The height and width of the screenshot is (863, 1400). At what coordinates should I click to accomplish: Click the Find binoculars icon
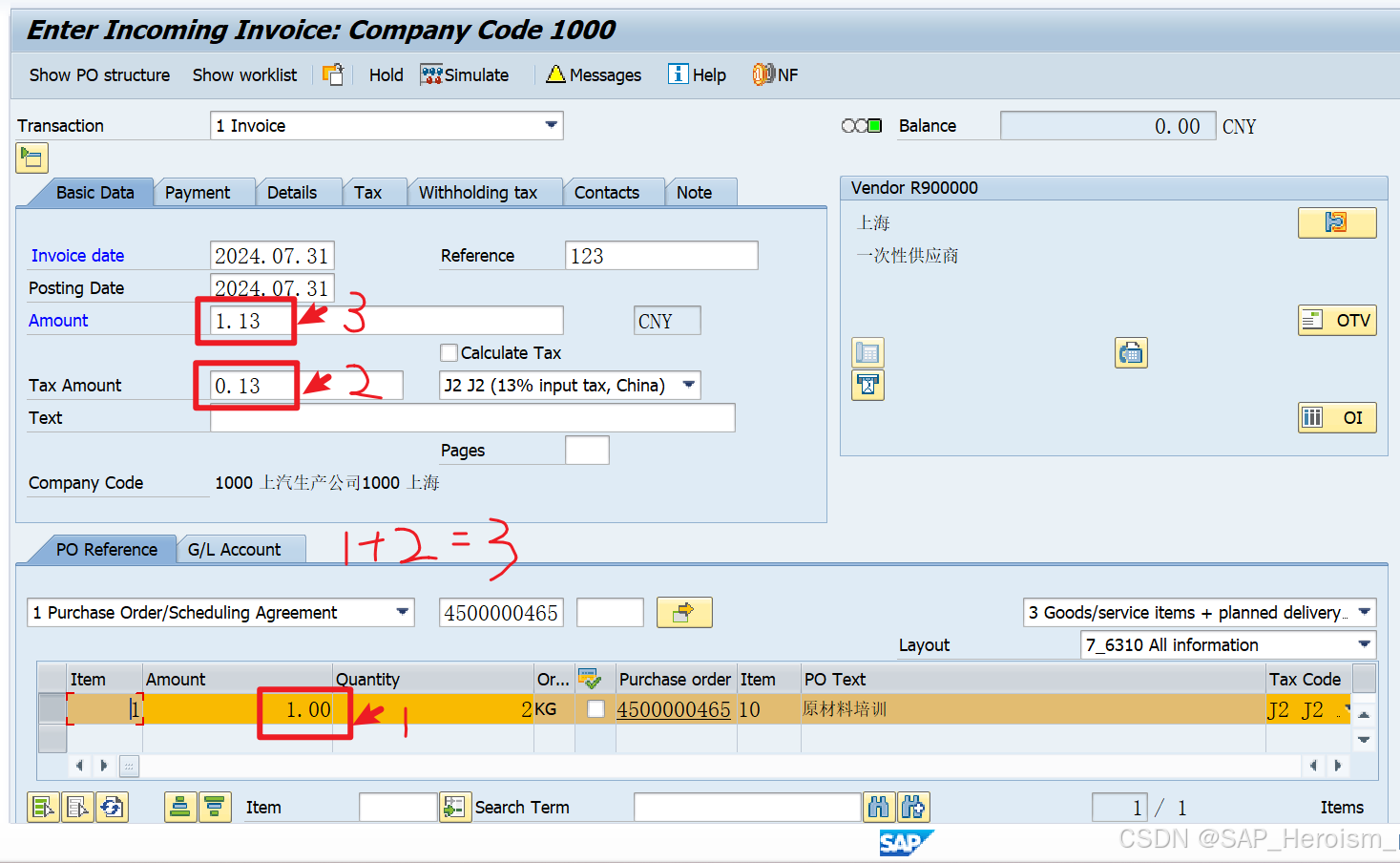point(878,807)
